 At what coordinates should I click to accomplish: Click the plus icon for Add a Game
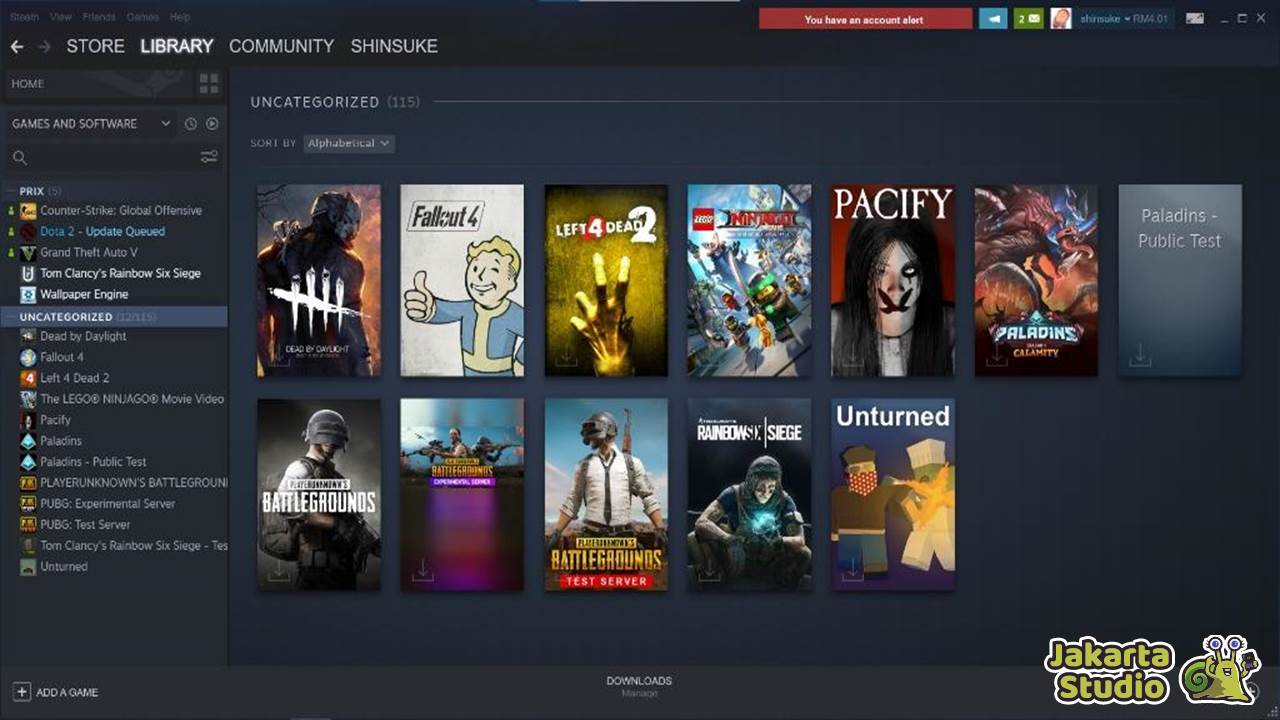pos(21,692)
